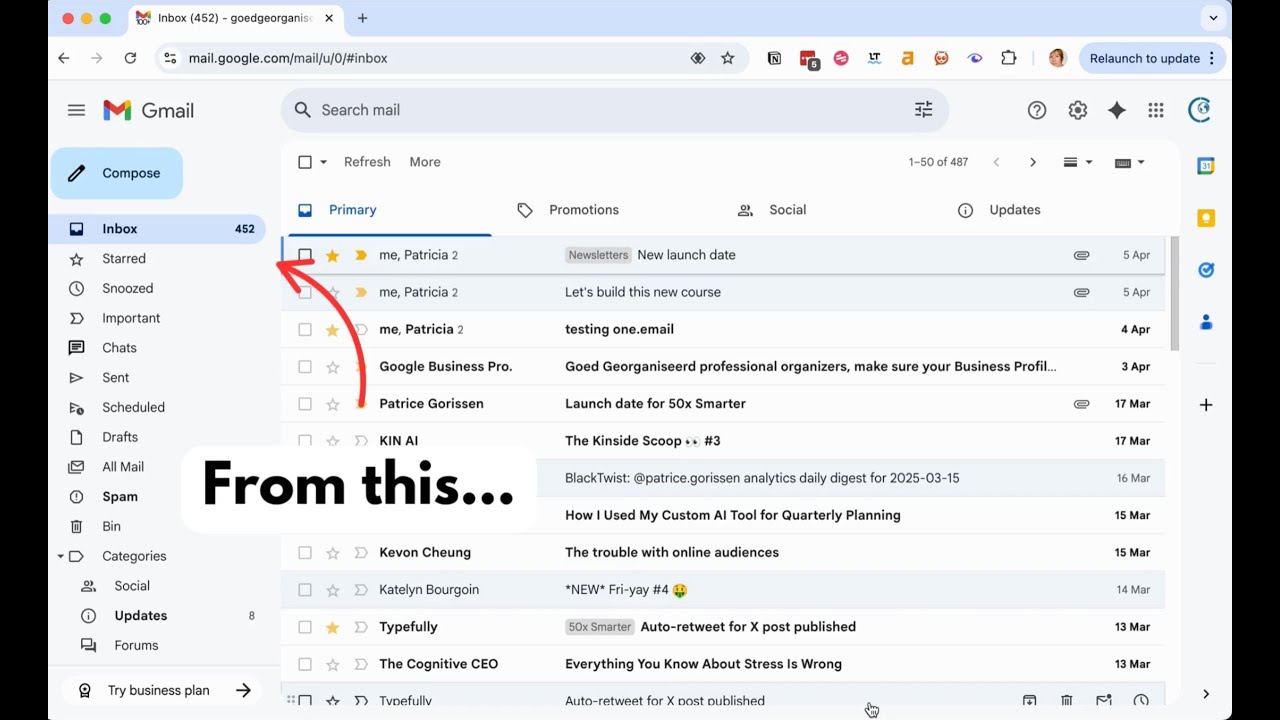Image resolution: width=1280 pixels, height=720 pixels.
Task: Open Gmail settings gear icon
Action: [x=1077, y=110]
